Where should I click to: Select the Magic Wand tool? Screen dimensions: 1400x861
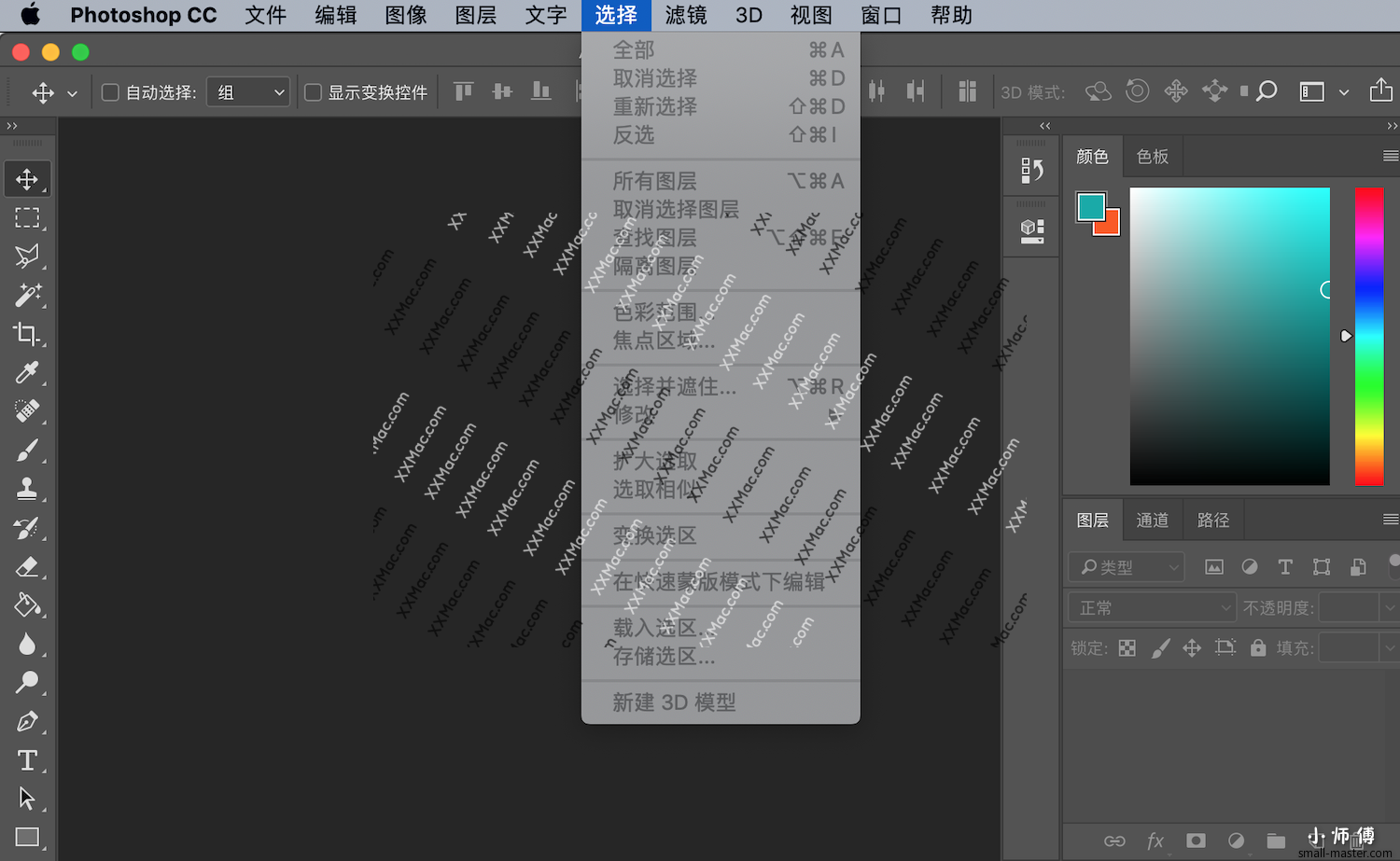coord(27,295)
